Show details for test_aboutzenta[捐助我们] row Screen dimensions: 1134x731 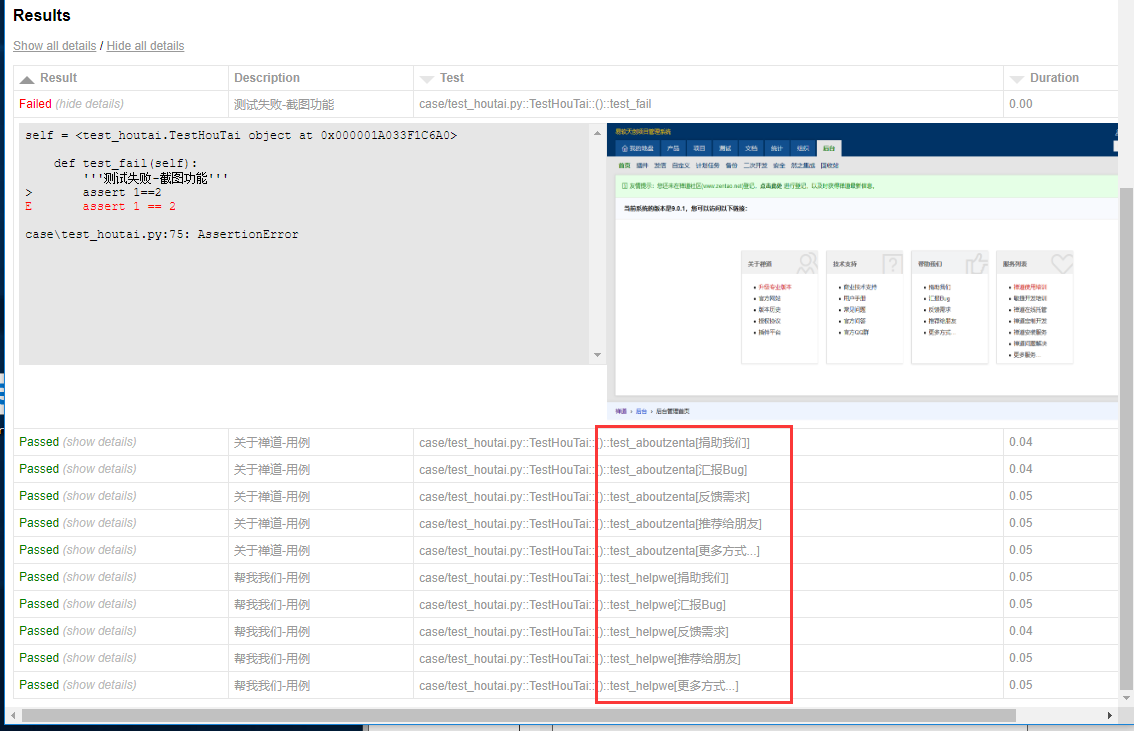click(x=100, y=442)
